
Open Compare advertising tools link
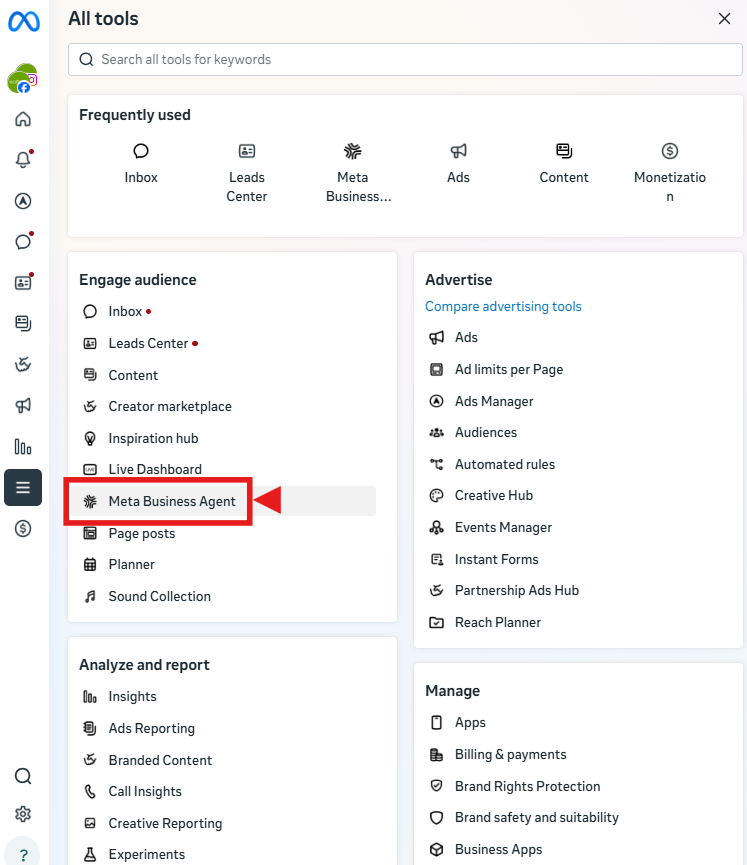click(x=503, y=306)
